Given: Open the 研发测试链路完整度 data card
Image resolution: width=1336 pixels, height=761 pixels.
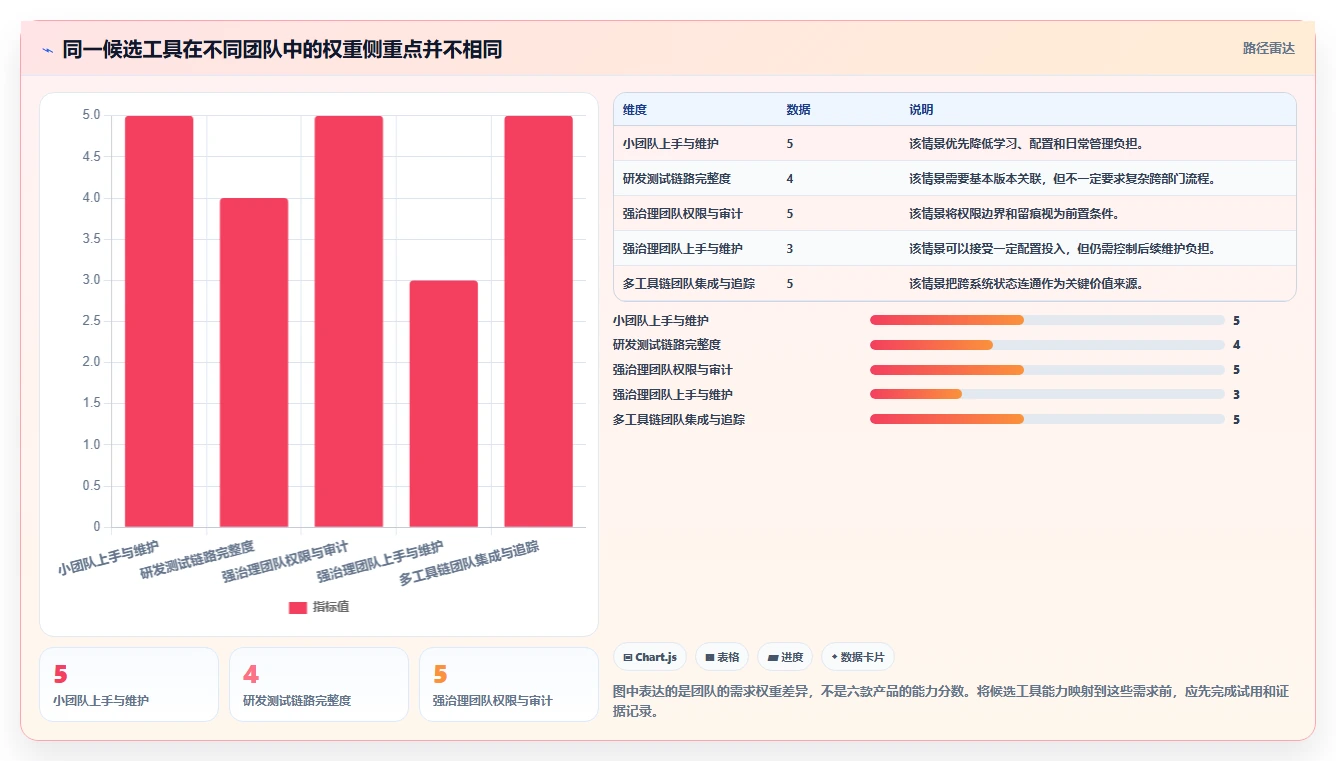Looking at the screenshot, I should pyautogui.click(x=319, y=684).
